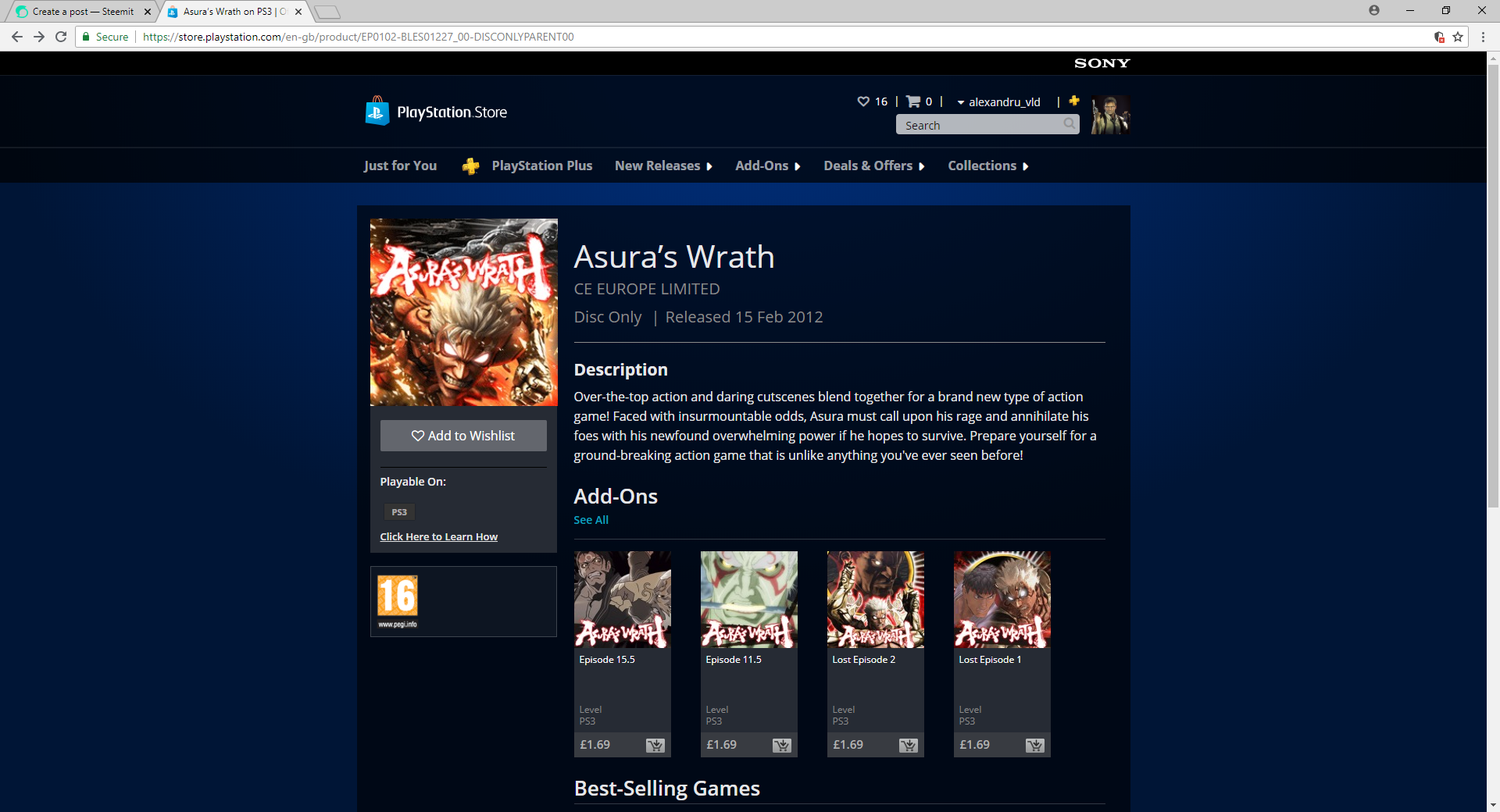The width and height of the screenshot is (1500, 812).
Task: Add Episode 15.5 to cart via cart icon
Action: coord(655,746)
